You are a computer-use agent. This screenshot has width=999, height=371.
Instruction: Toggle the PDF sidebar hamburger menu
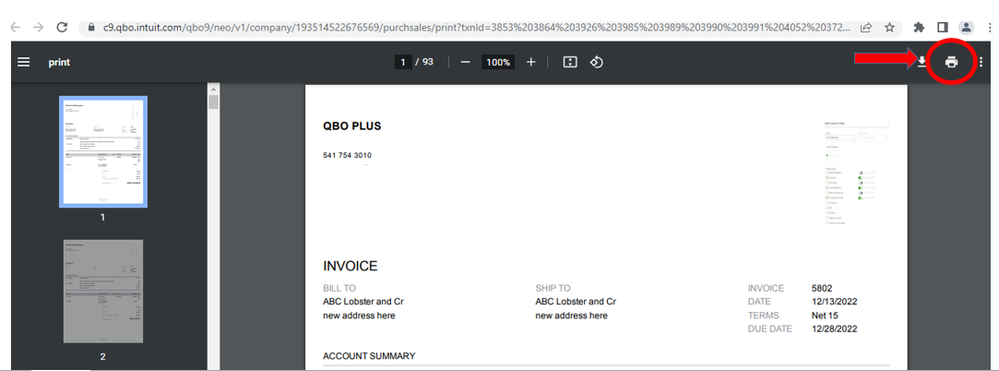tap(24, 62)
